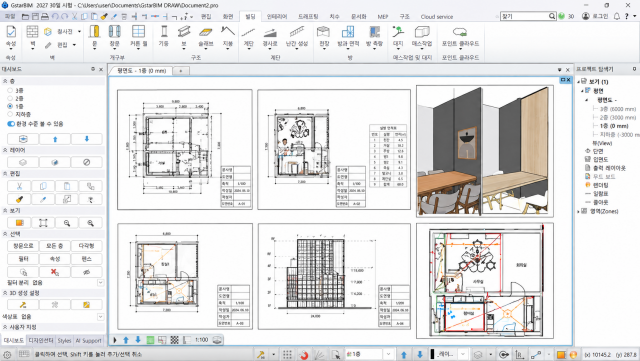This screenshot has width=640, height=361.
Task: Toggle the 환경 수준 switch in dashboard
Action: (11, 124)
